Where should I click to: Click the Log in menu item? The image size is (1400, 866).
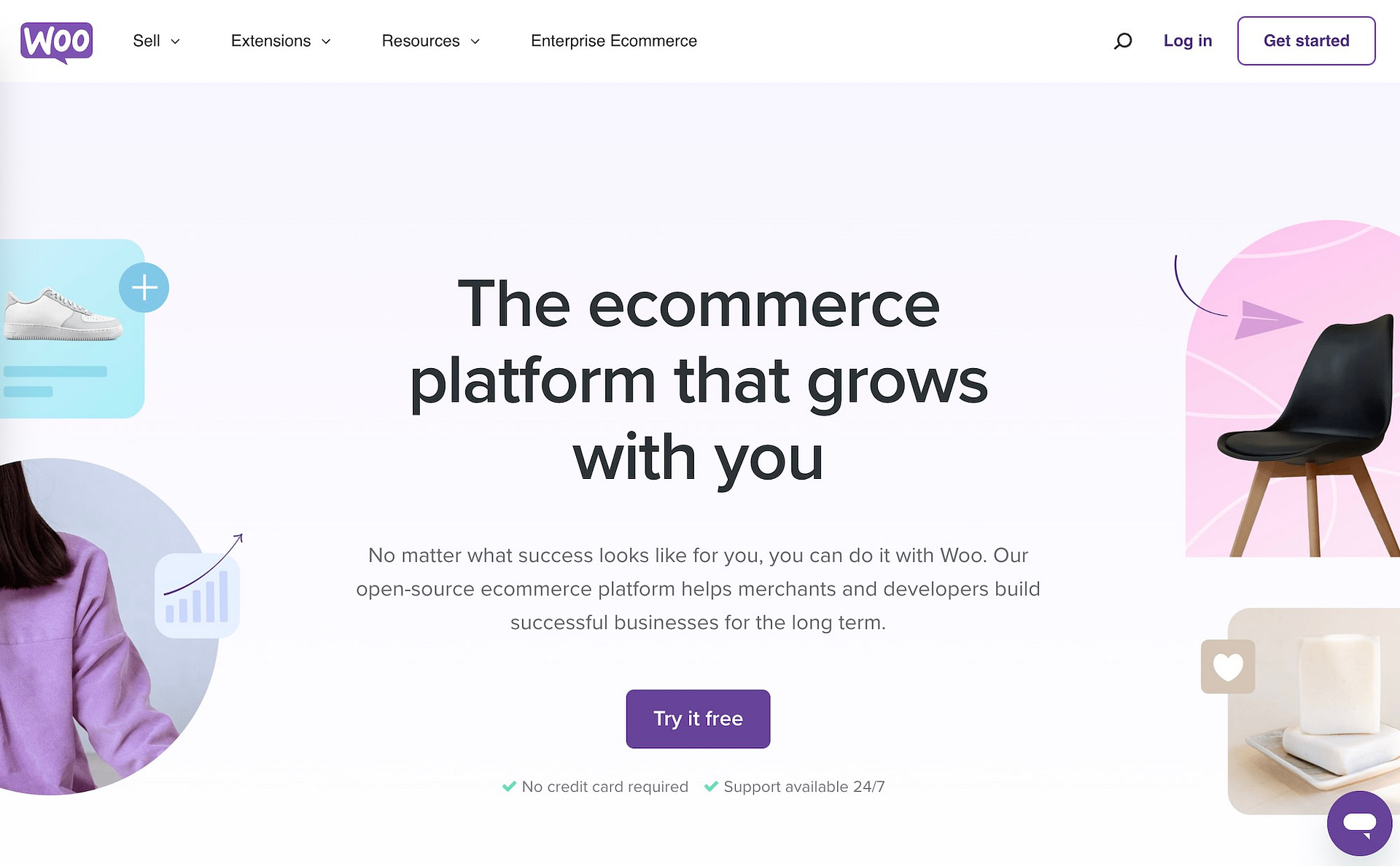pos(1187,41)
